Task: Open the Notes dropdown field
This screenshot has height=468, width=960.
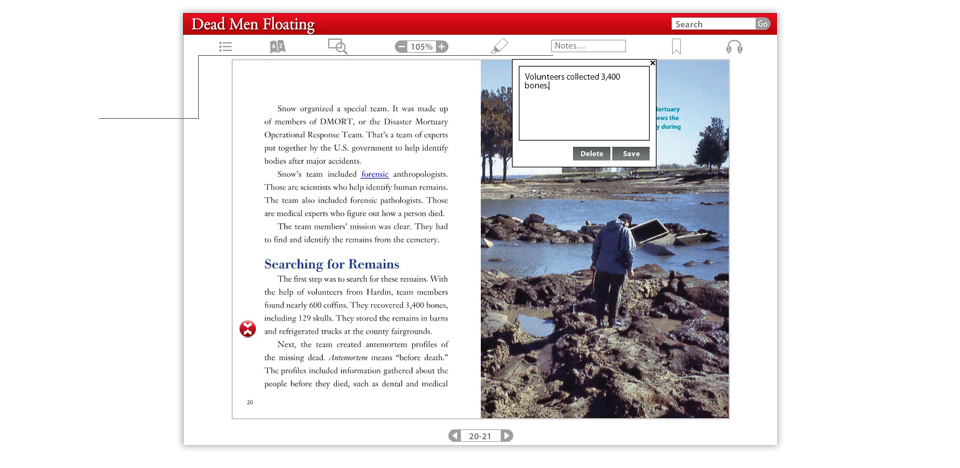Action: tap(588, 46)
